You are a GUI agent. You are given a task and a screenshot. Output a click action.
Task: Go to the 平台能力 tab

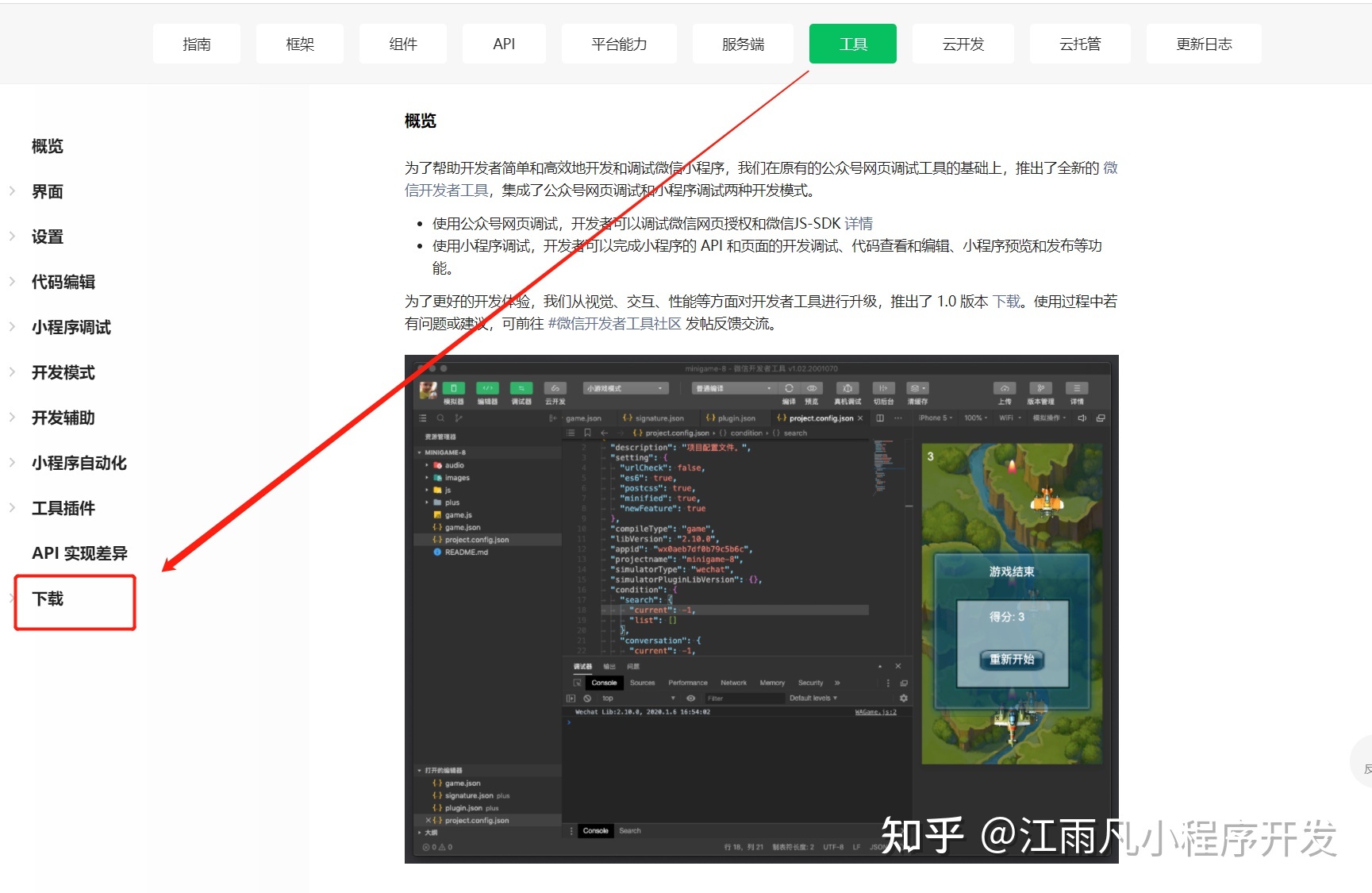coord(619,44)
